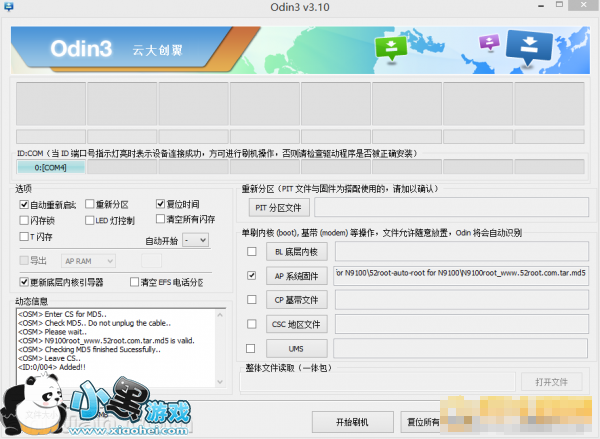The height and width of the screenshot is (439, 600).
Task: Click the green download icon in banner
Action: (x=391, y=48)
